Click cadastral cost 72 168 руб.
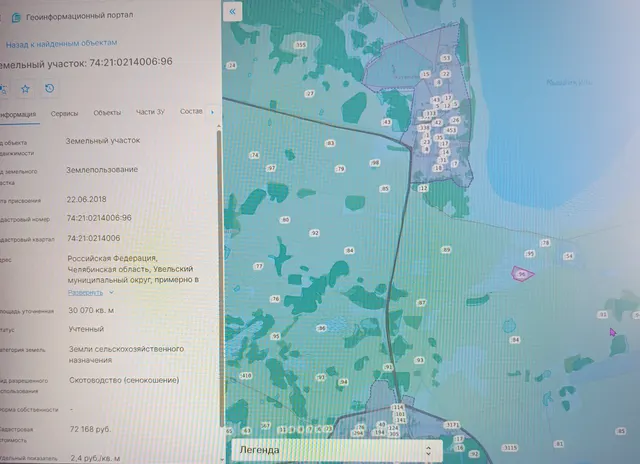 click(90, 429)
